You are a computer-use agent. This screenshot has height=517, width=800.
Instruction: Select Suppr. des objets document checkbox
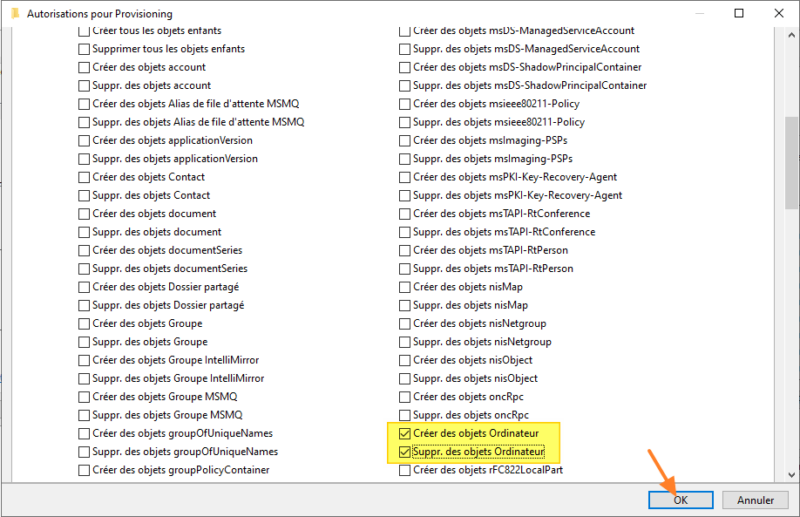[x=84, y=232]
